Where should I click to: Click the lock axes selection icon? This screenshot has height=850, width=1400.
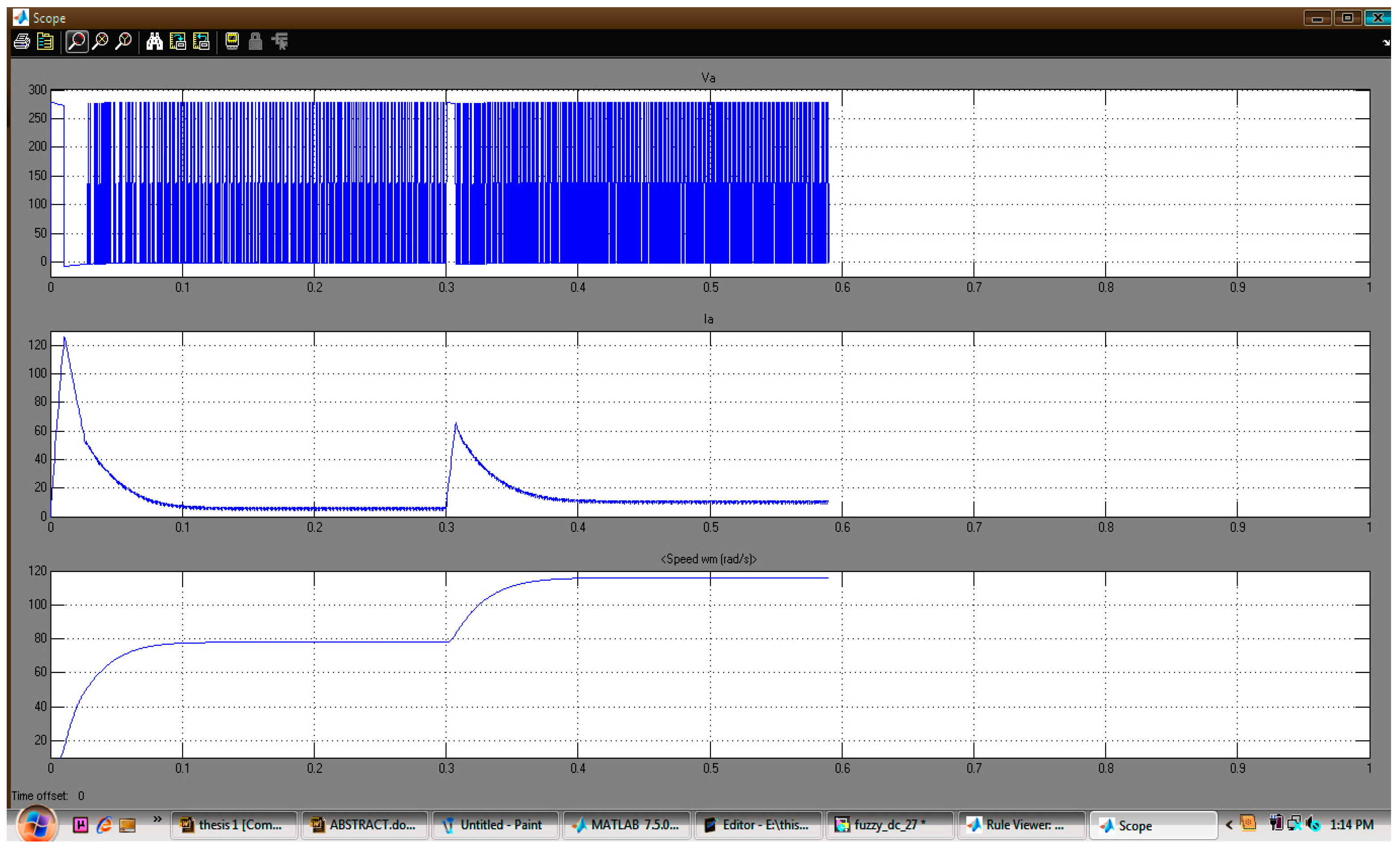[x=255, y=42]
